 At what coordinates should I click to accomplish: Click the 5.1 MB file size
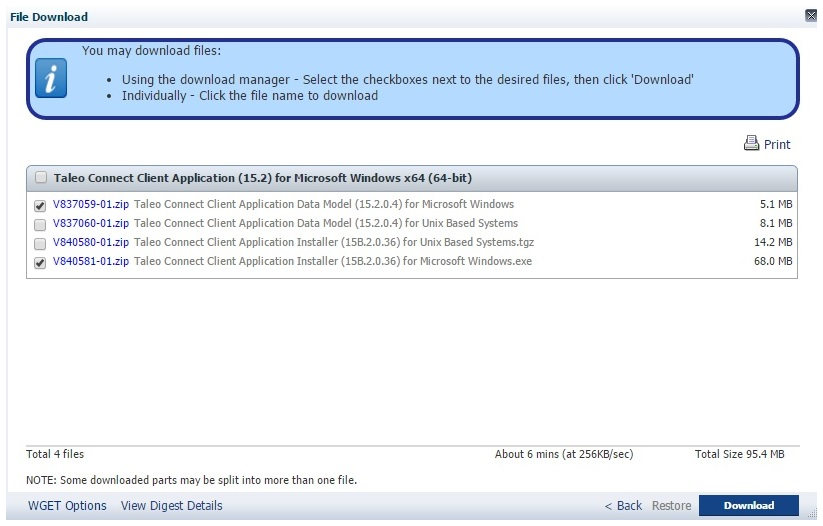[x=776, y=204]
